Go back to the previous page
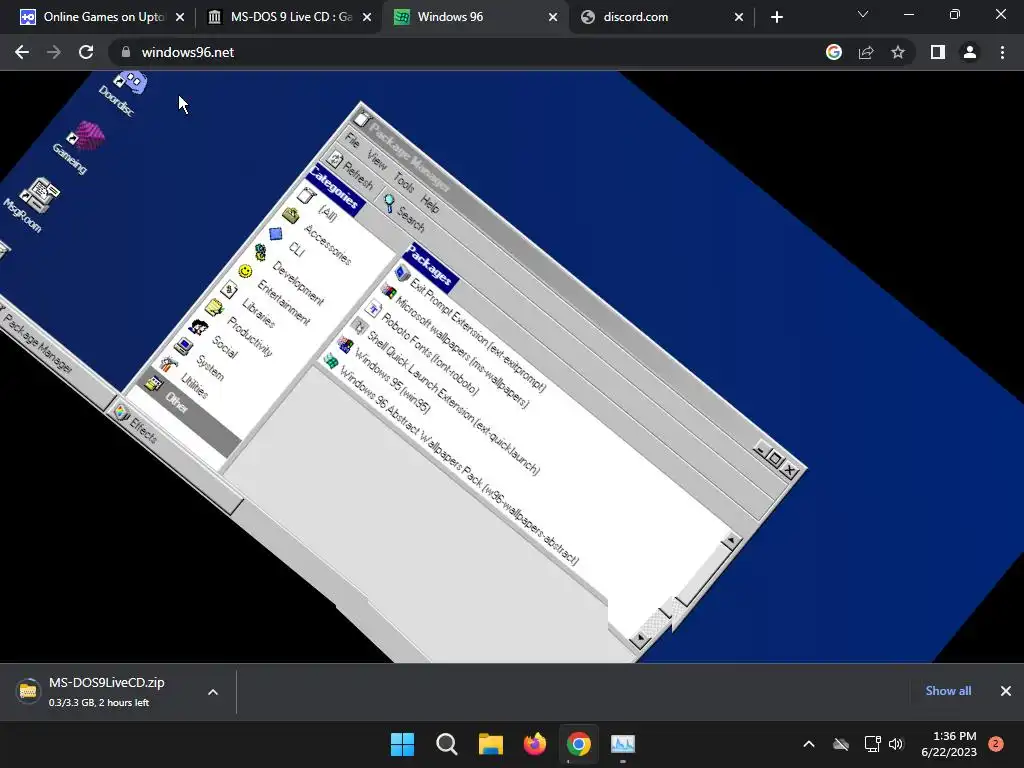The image size is (1024, 768). [x=22, y=52]
